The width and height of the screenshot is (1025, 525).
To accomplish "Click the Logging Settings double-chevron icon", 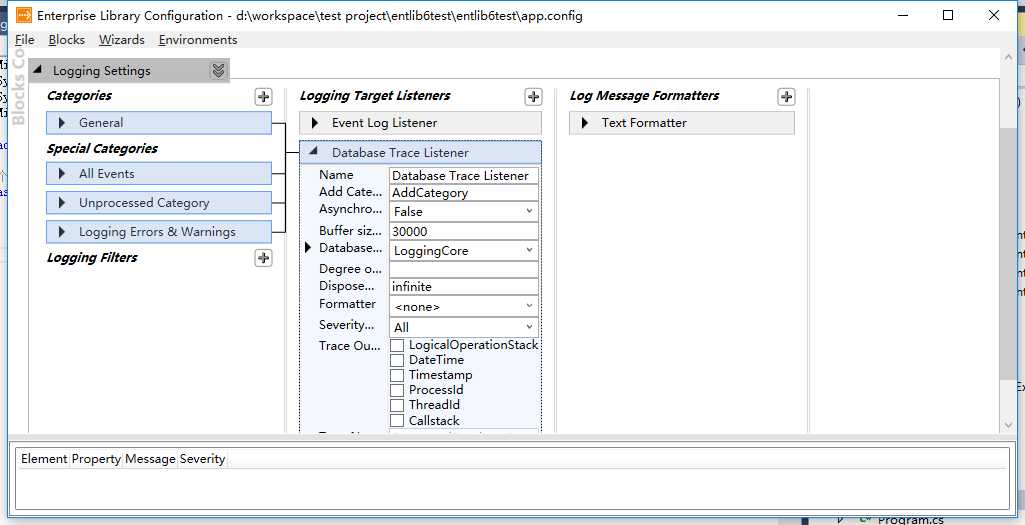I will pos(218,70).
